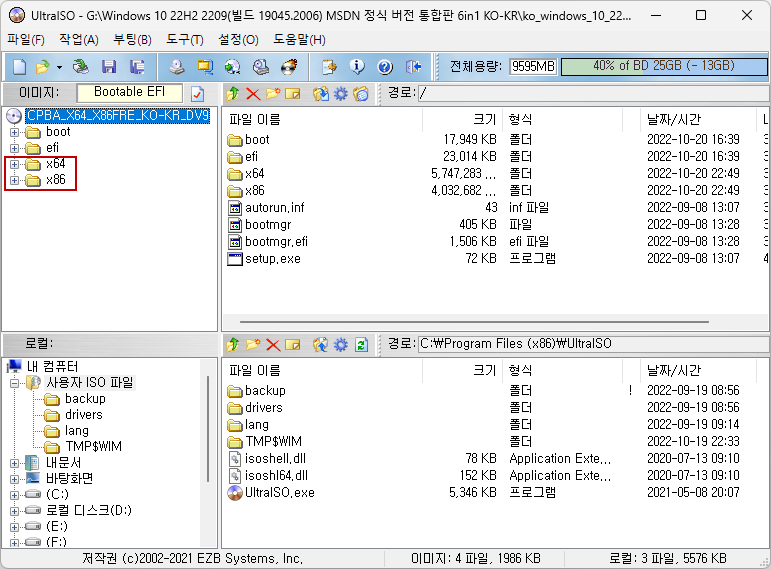771x569 pixels.
Task: Open the 파일(F) menu
Action: pyautogui.click(x=26, y=39)
